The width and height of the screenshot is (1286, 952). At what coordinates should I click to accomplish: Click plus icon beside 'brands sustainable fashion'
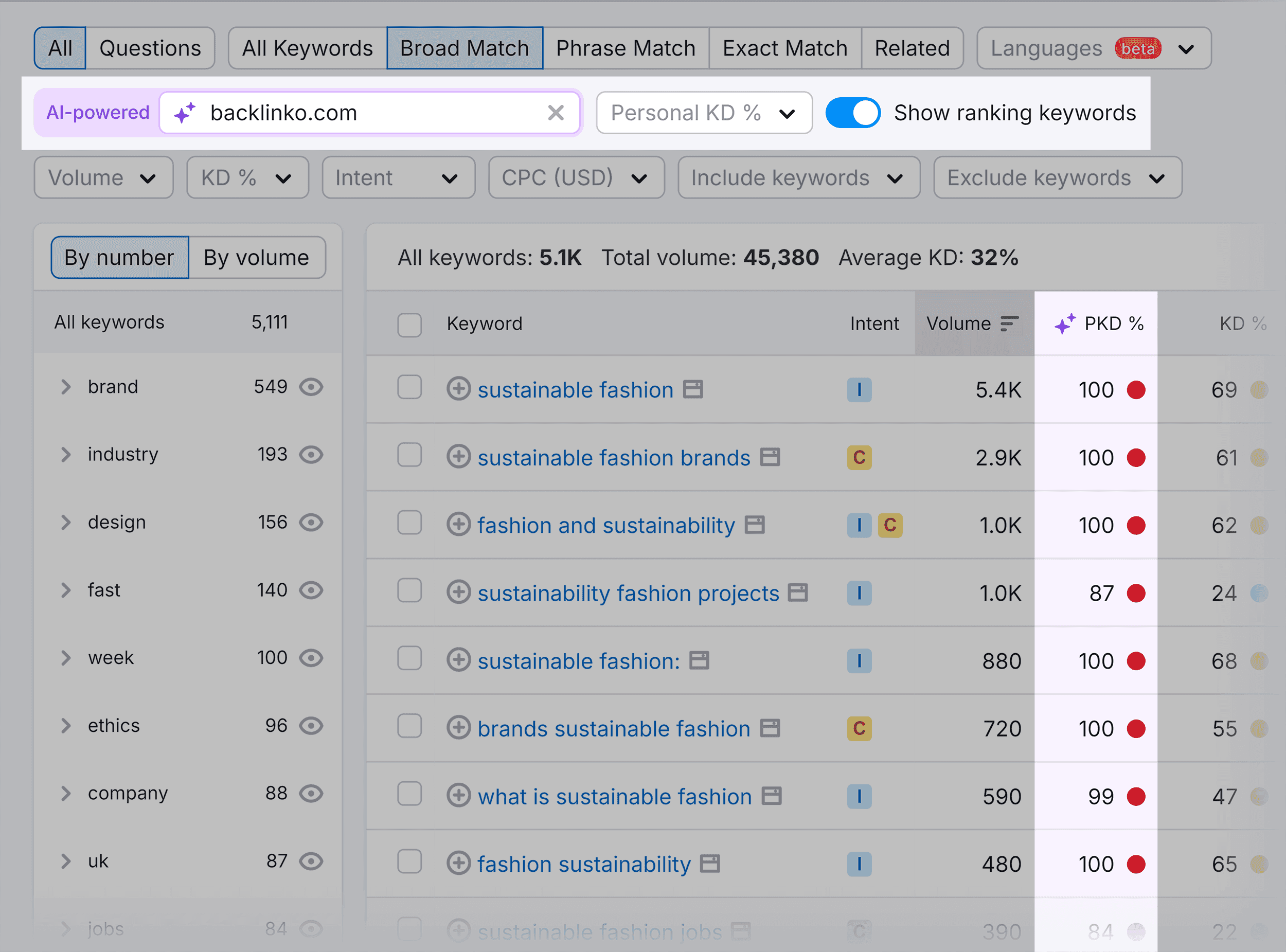pos(458,728)
